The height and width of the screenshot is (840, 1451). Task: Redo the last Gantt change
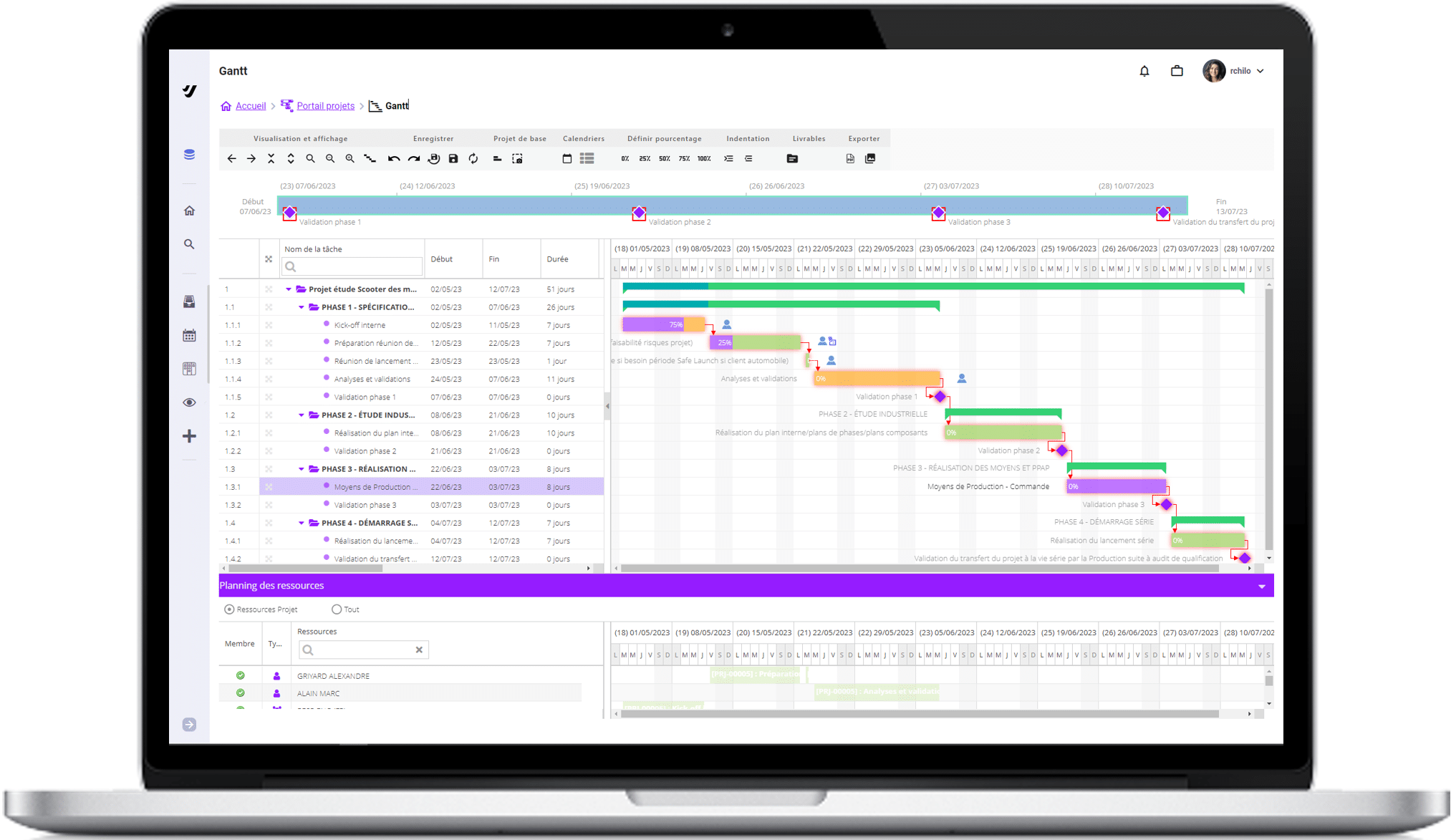click(414, 159)
